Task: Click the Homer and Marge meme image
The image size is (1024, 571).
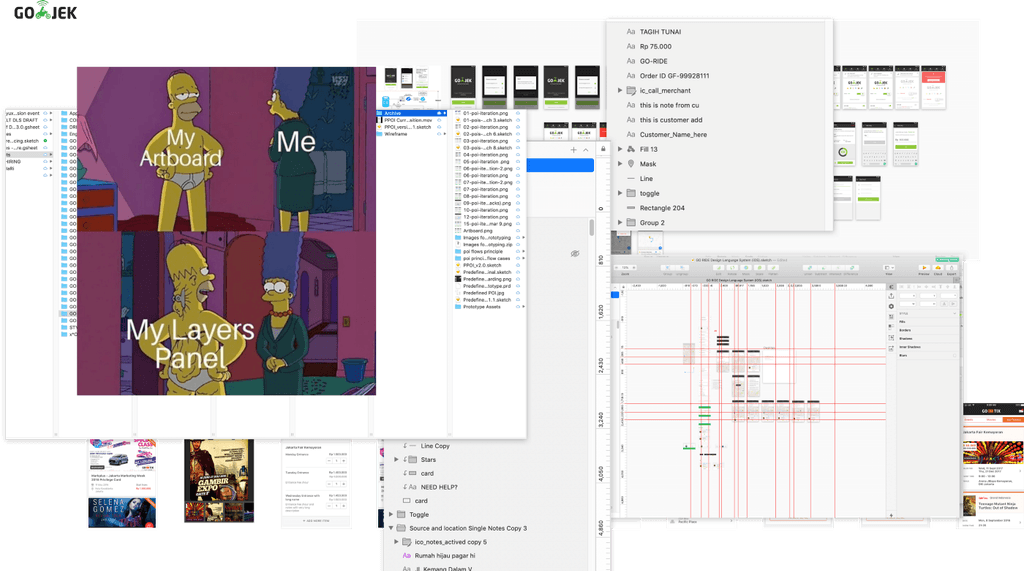Action: click(x=226, y=231)
